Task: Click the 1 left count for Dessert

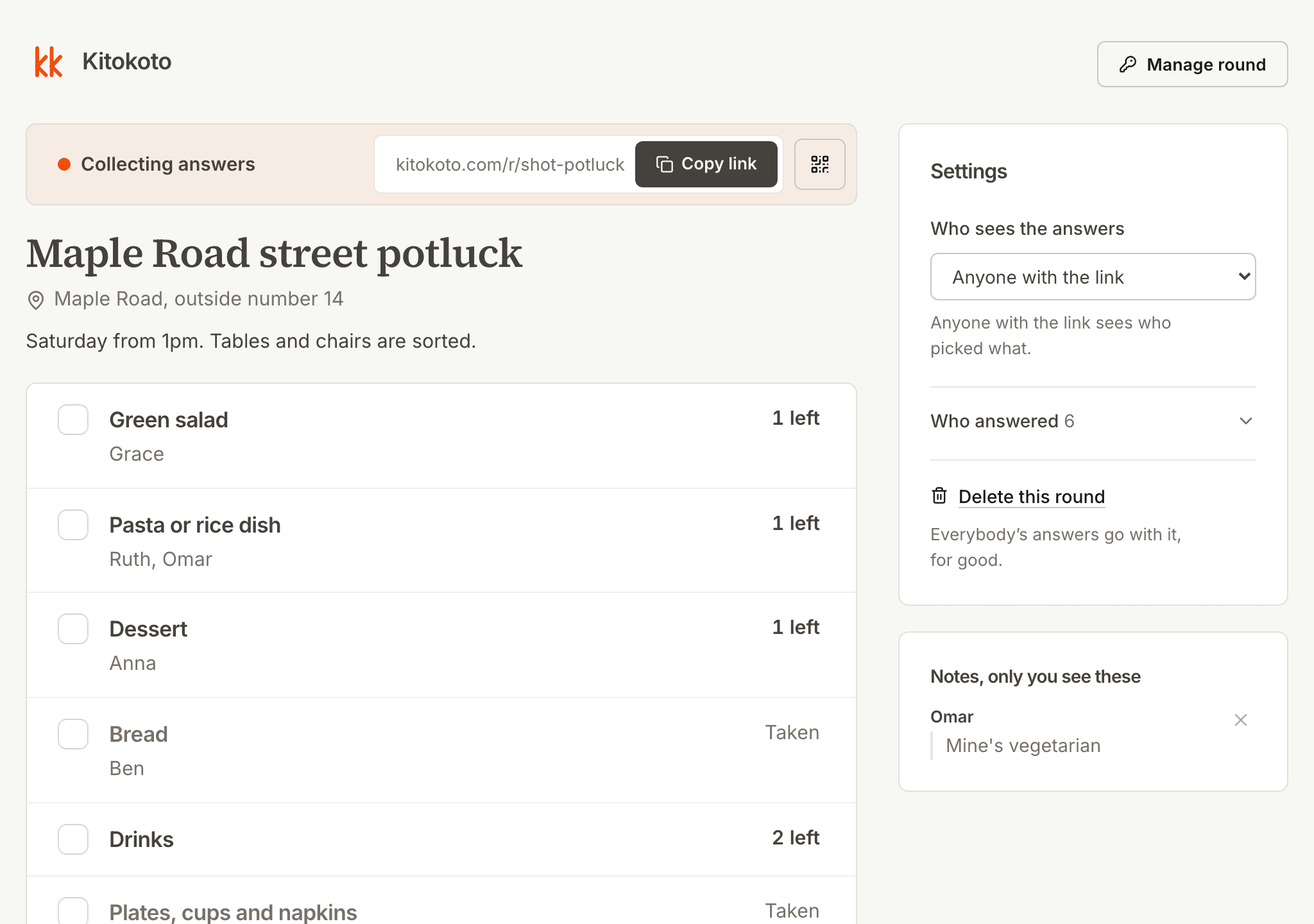Action: point(796,628)
